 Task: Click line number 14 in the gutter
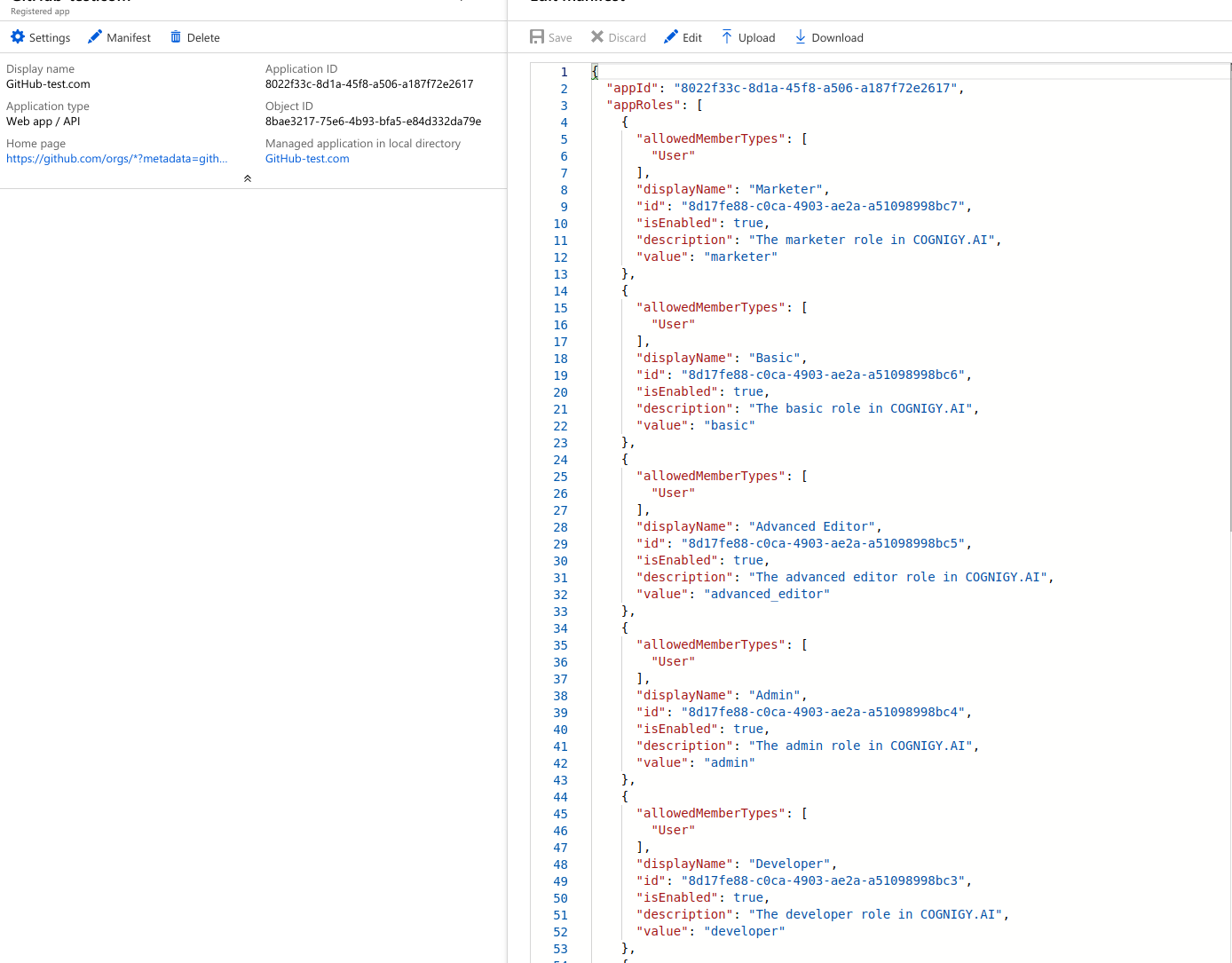pos(560,291)
